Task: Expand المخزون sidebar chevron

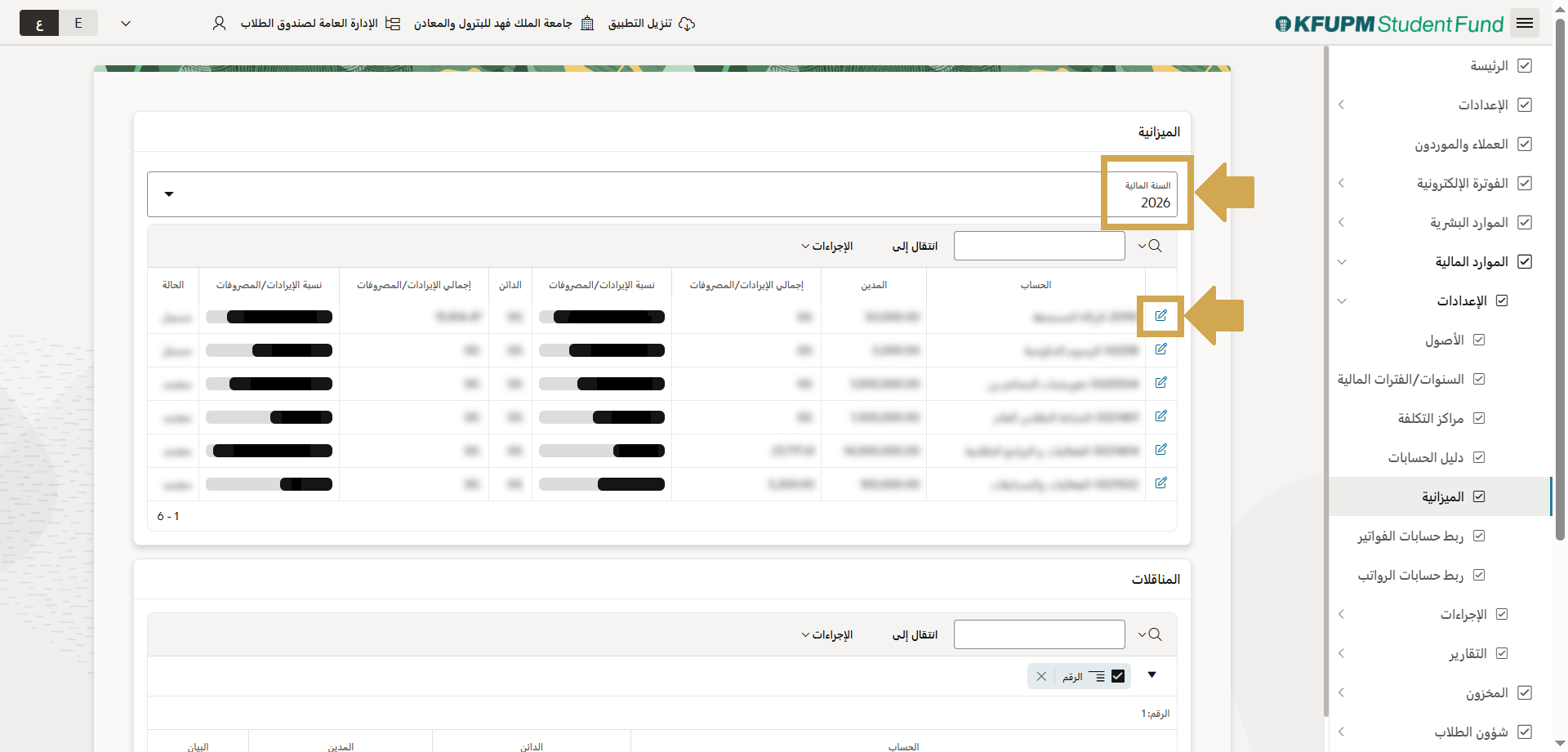Action: coord(1341,692)
